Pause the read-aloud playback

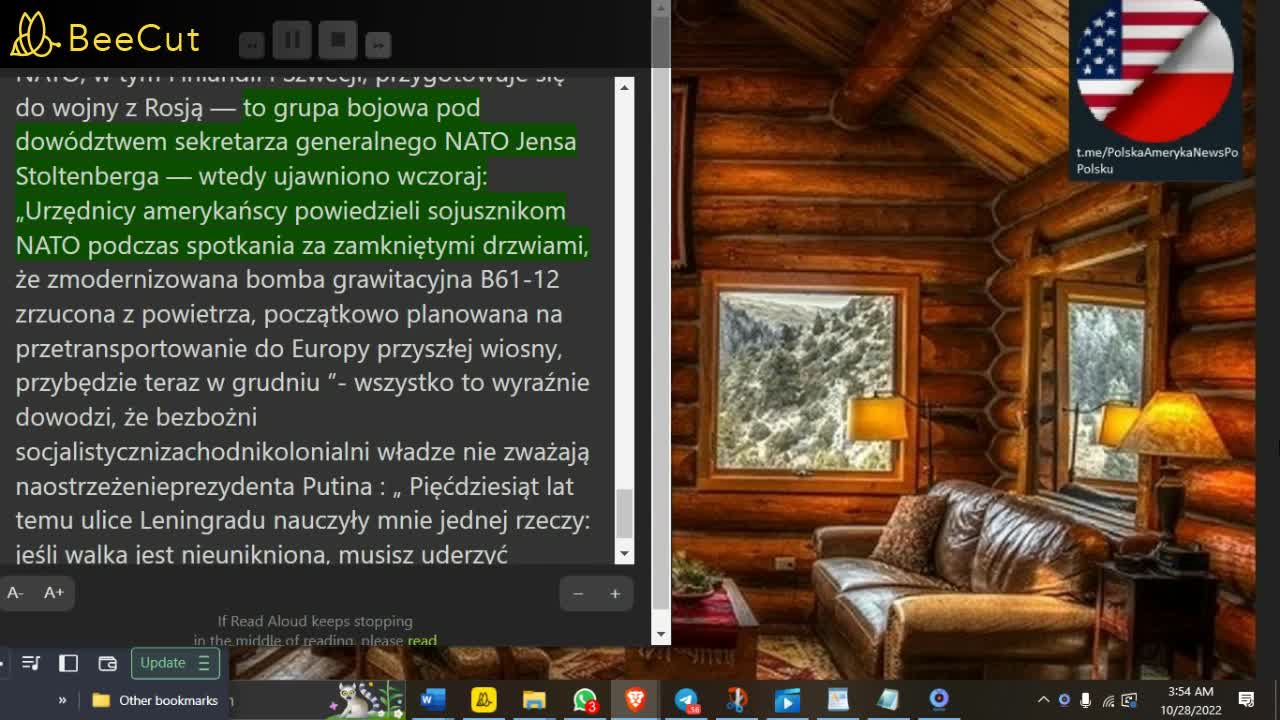tap(293, 40)
